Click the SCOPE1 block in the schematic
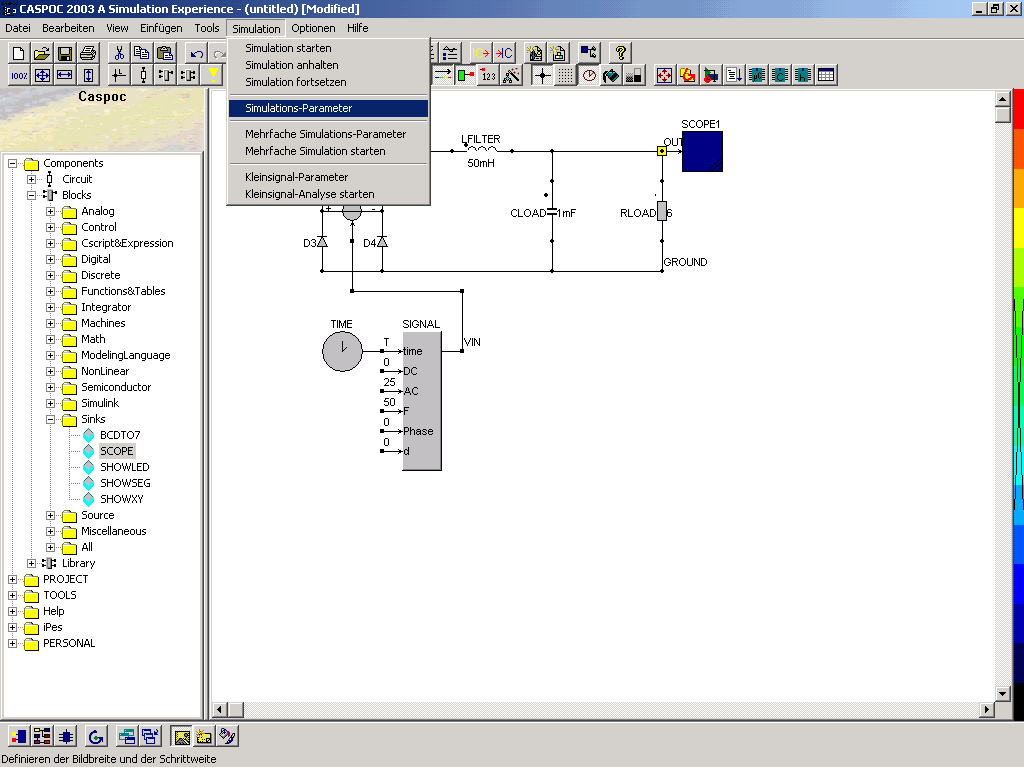This screenshot has width=1024, height=768. (702, 152)
